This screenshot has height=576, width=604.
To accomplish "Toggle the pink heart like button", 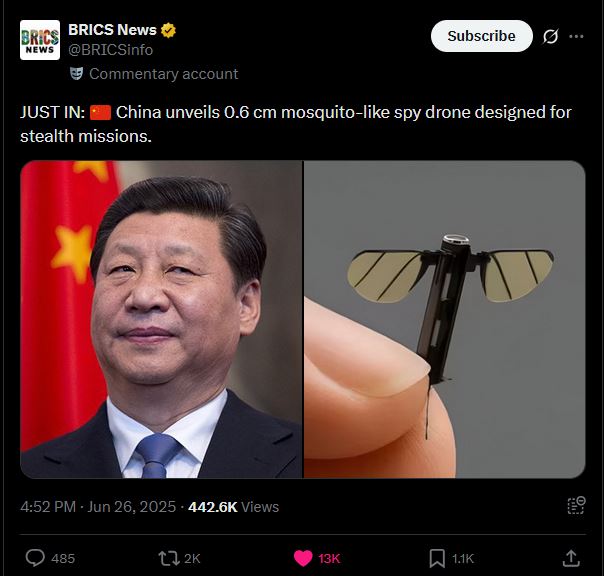I will (303, 558).
